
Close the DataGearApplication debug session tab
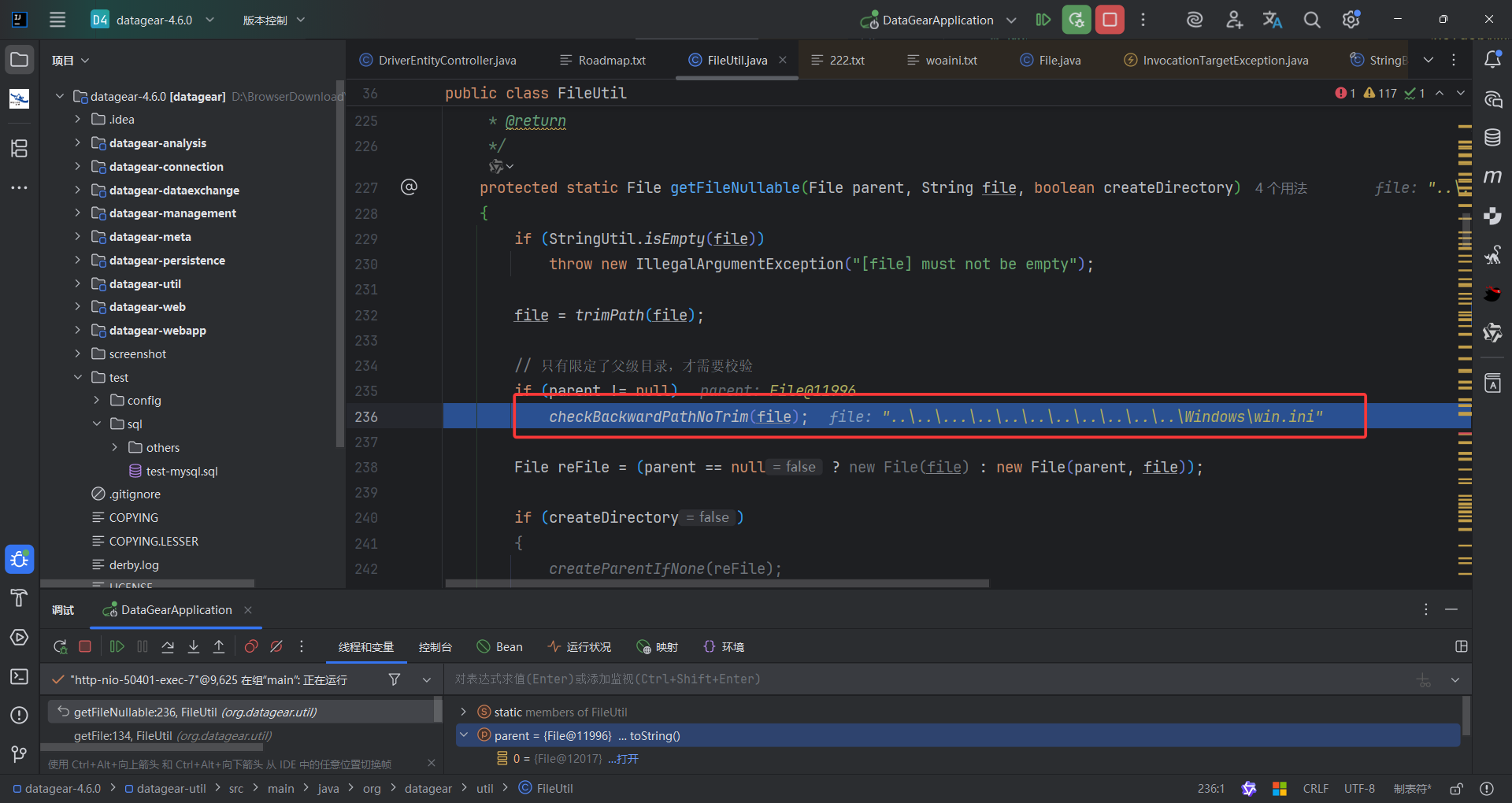pos(248,610)
